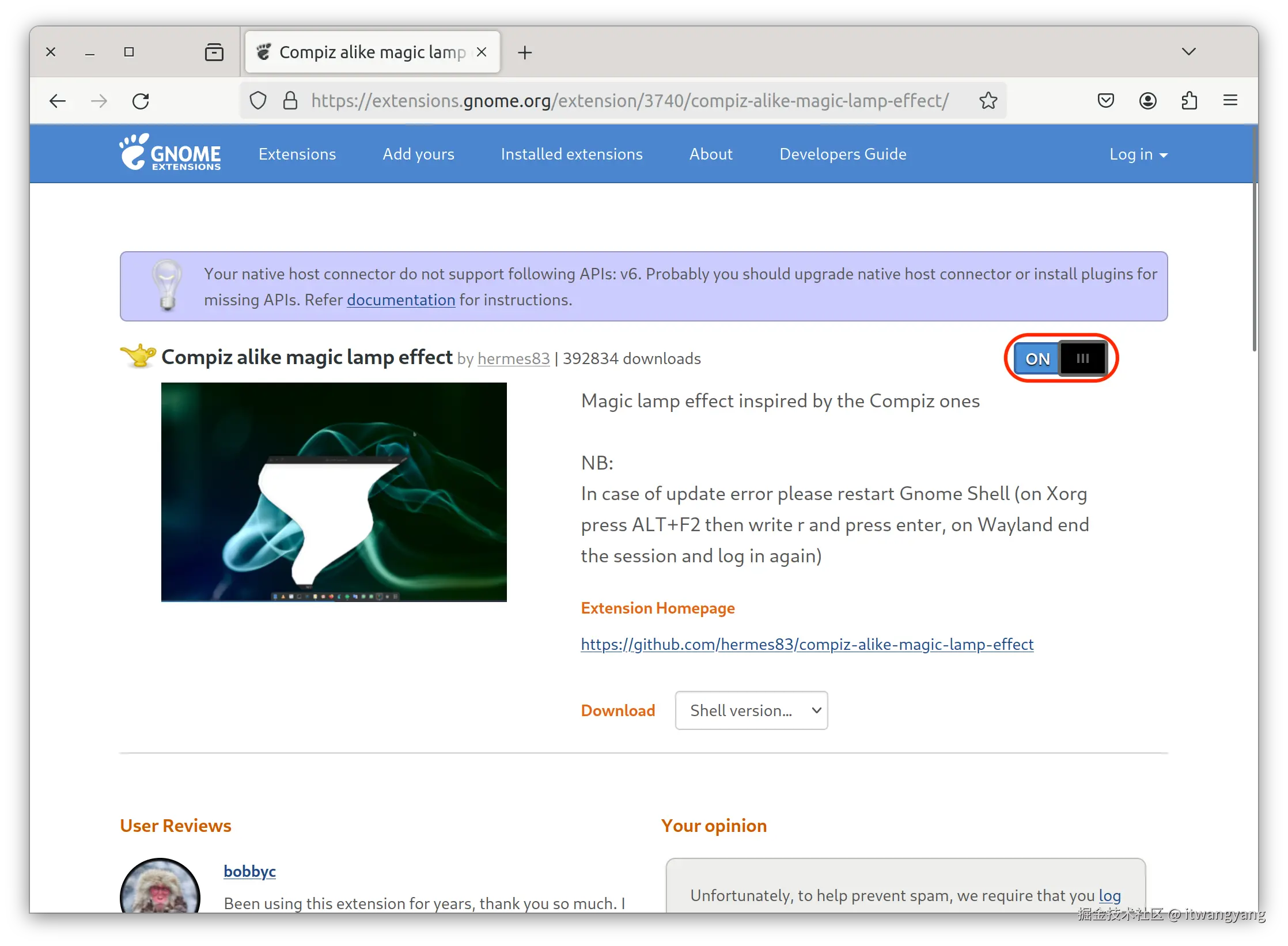Click the Firefox back arrow button
1288x946 pixels.
(58, 101)
